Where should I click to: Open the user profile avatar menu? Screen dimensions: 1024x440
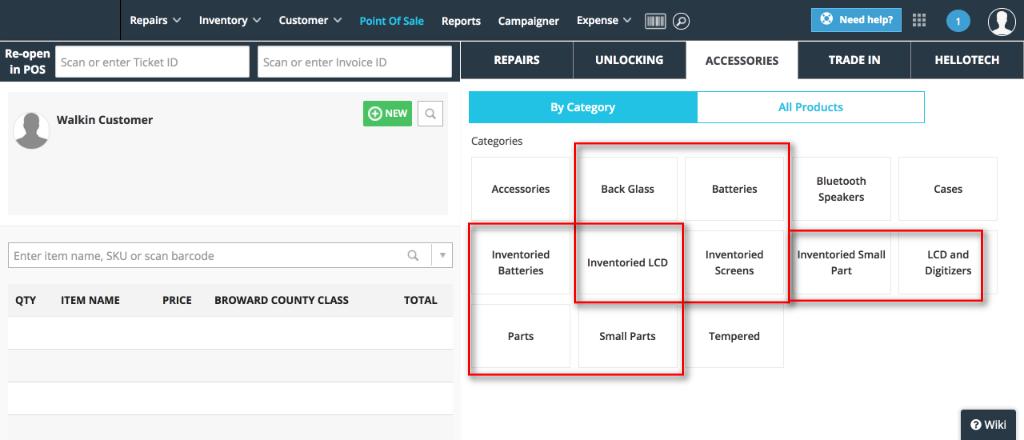pyautogui.click(x=1001, y=22)
